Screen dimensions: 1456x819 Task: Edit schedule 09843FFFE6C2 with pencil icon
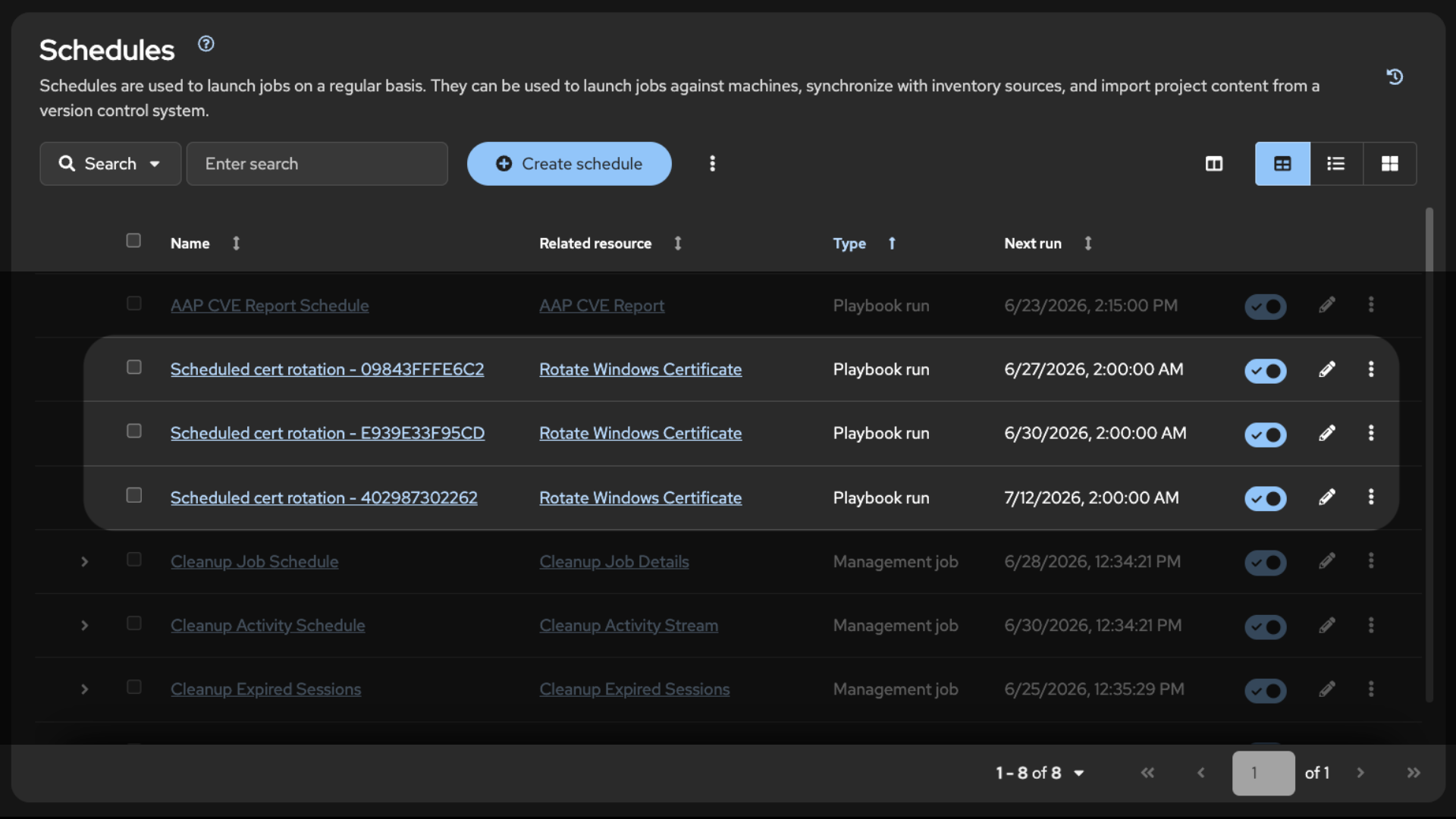1326,369
